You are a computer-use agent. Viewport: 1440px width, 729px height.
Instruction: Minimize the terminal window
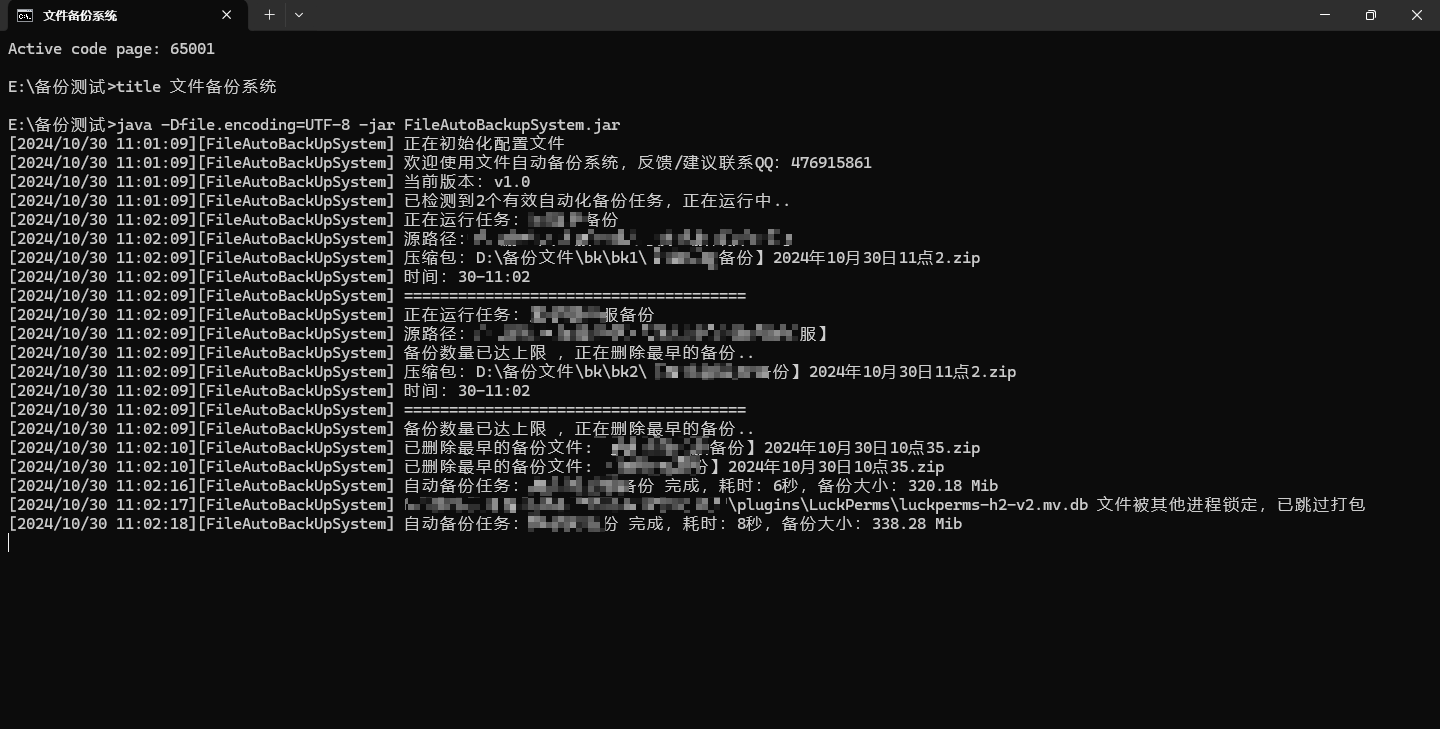pyautogui.click(x=1325, y=15)
